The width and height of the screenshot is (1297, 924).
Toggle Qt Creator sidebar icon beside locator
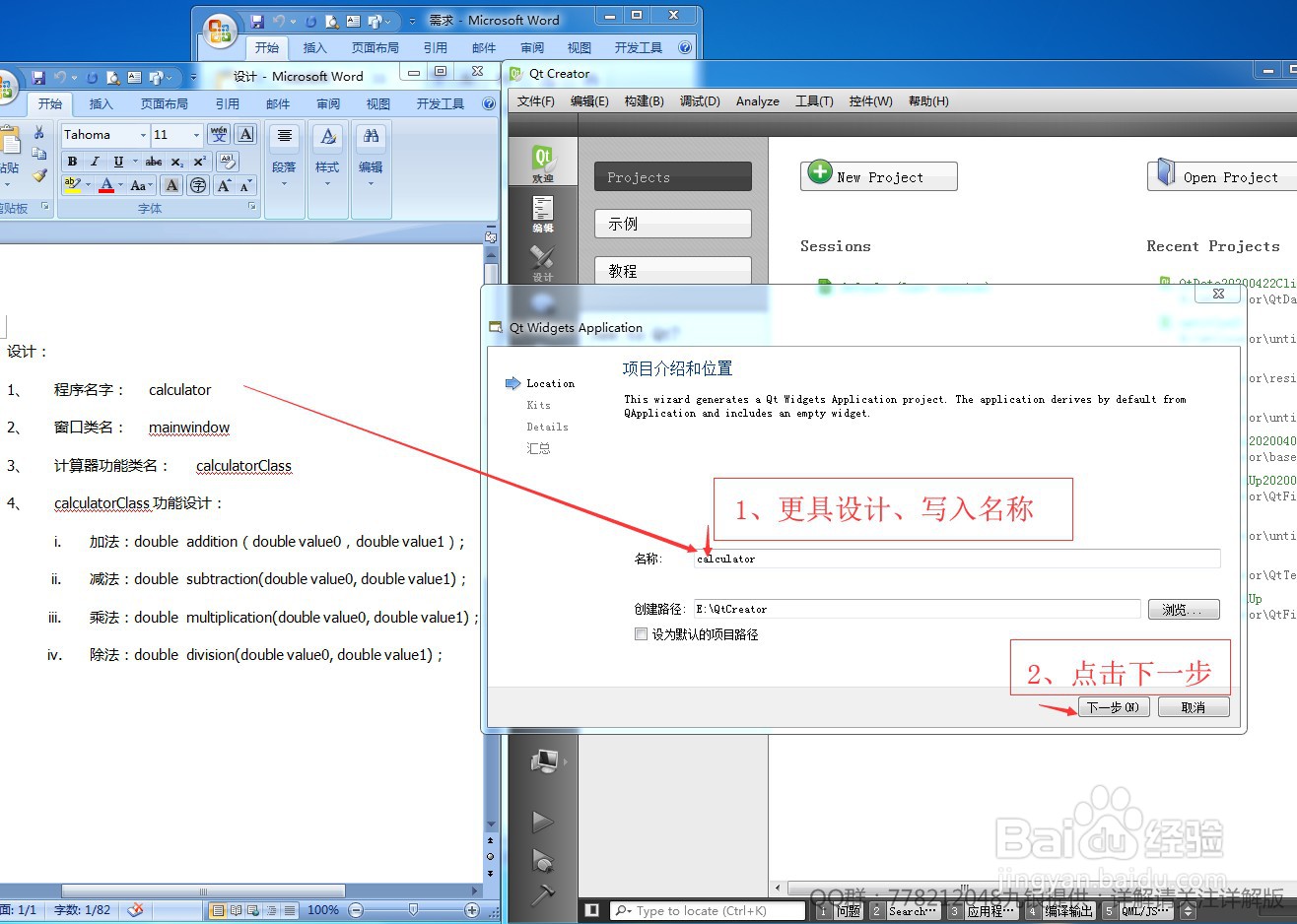click(x=591, y=910)
